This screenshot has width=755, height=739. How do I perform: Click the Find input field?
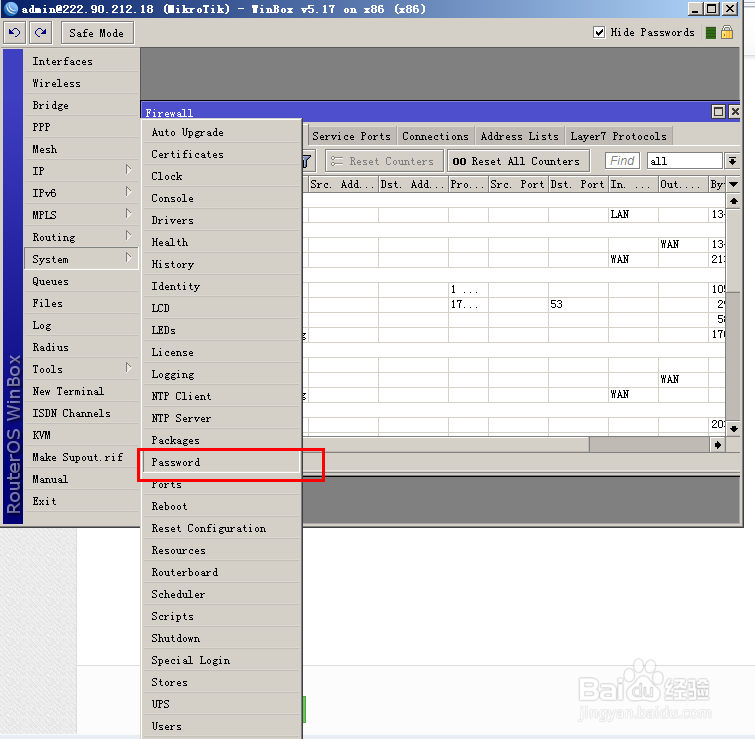pyautogui.click(x=622, y=161)
